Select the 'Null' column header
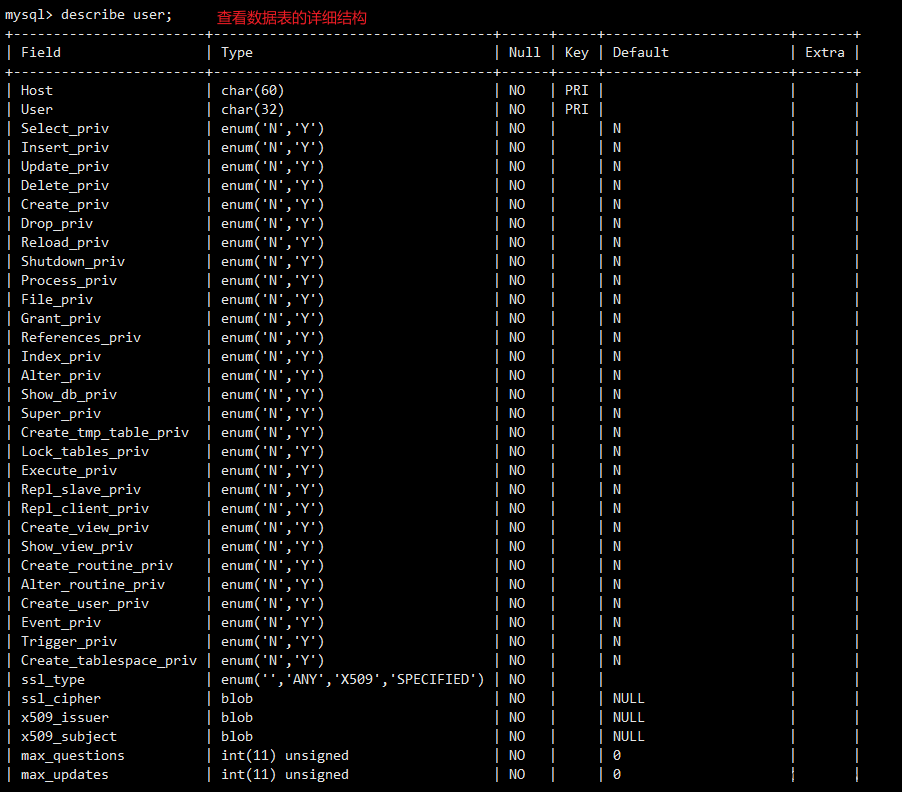This screenshot has width=902, height=792. click(x=525, y=52)
